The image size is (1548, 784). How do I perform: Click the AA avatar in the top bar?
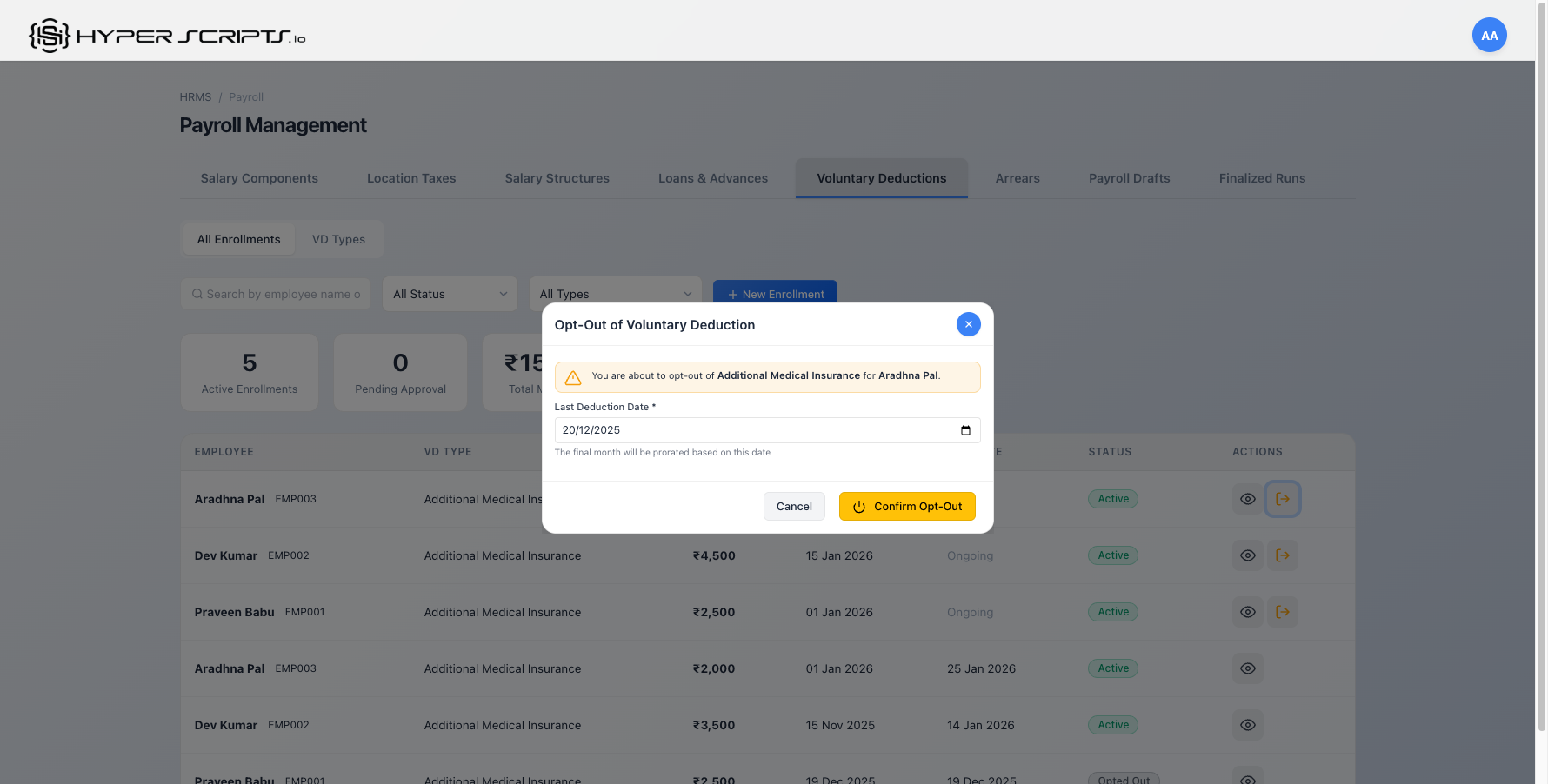pyautogui.click(x=1490, y=35)
